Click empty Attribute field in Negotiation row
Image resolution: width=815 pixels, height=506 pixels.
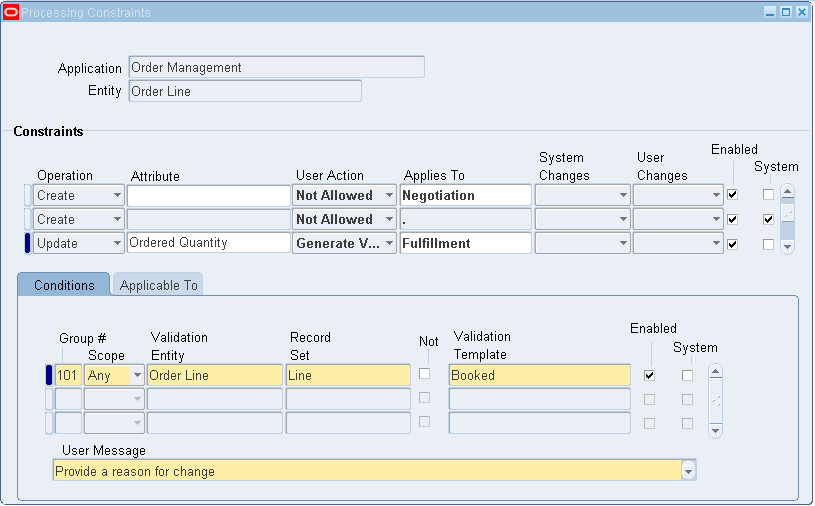(x=208, y=195)
